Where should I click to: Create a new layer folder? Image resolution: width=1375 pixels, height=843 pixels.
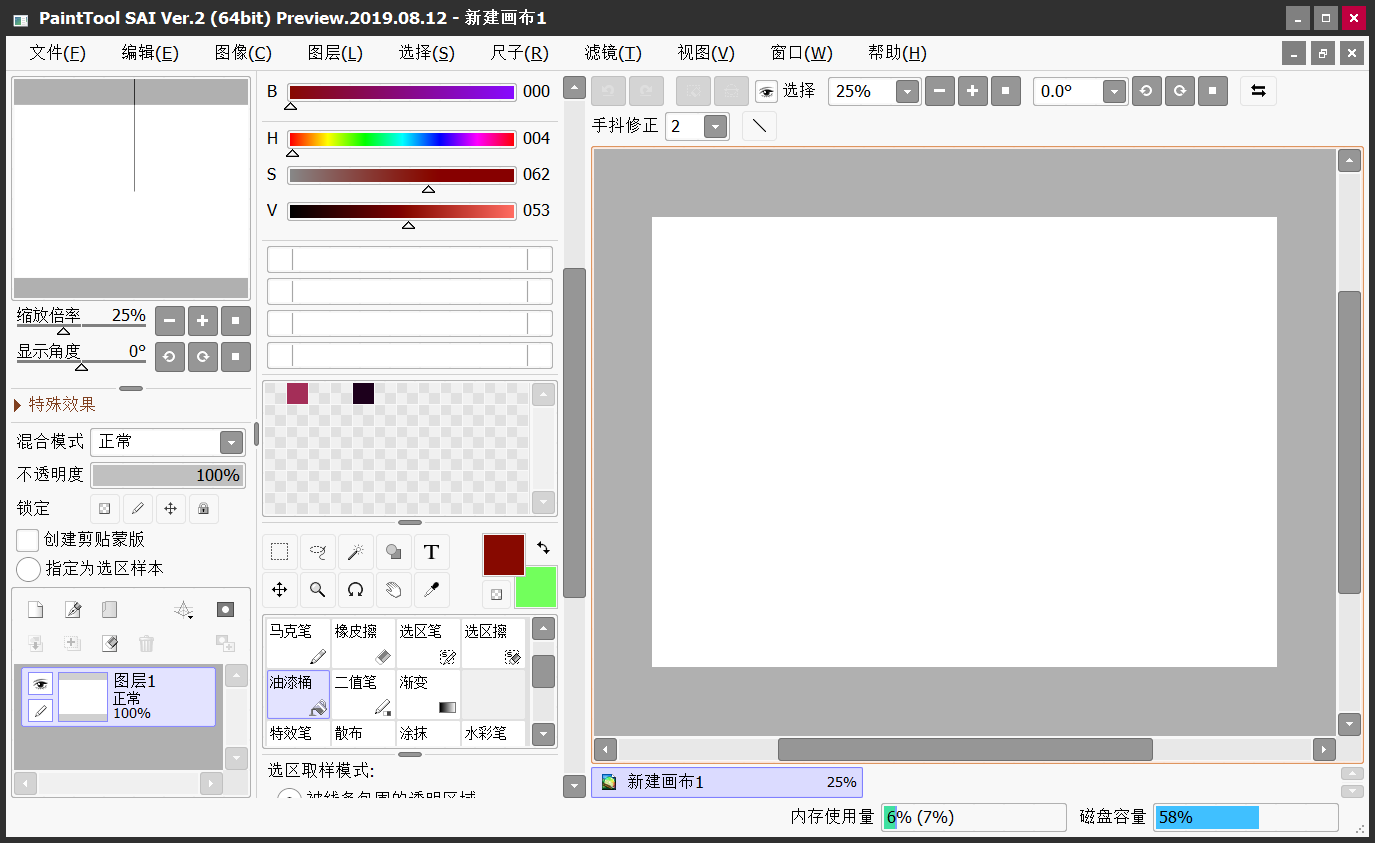point(109,610)
